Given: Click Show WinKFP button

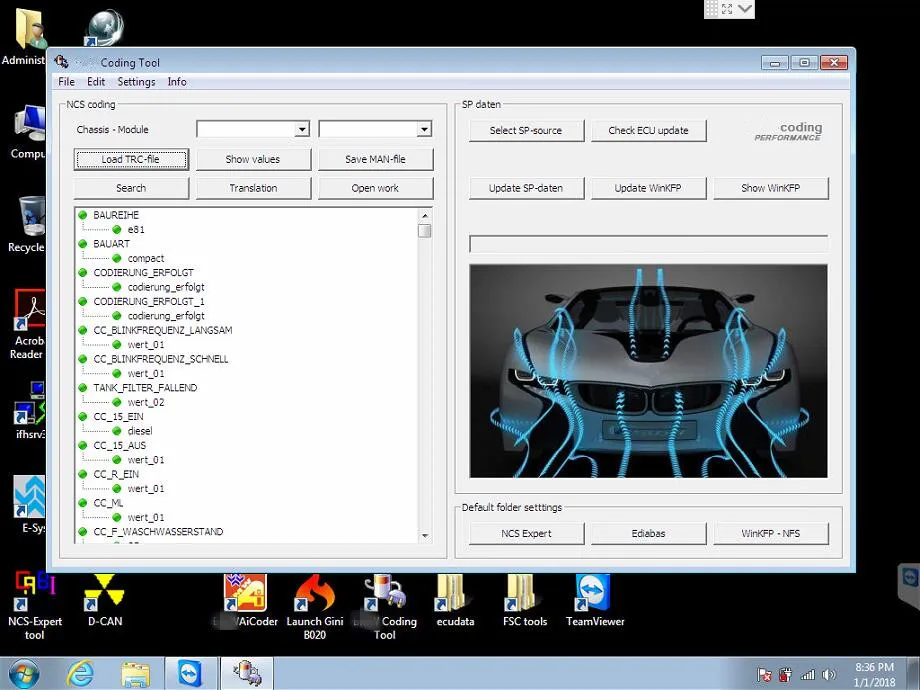Looking at the screenshot, I should pos(770,188).
